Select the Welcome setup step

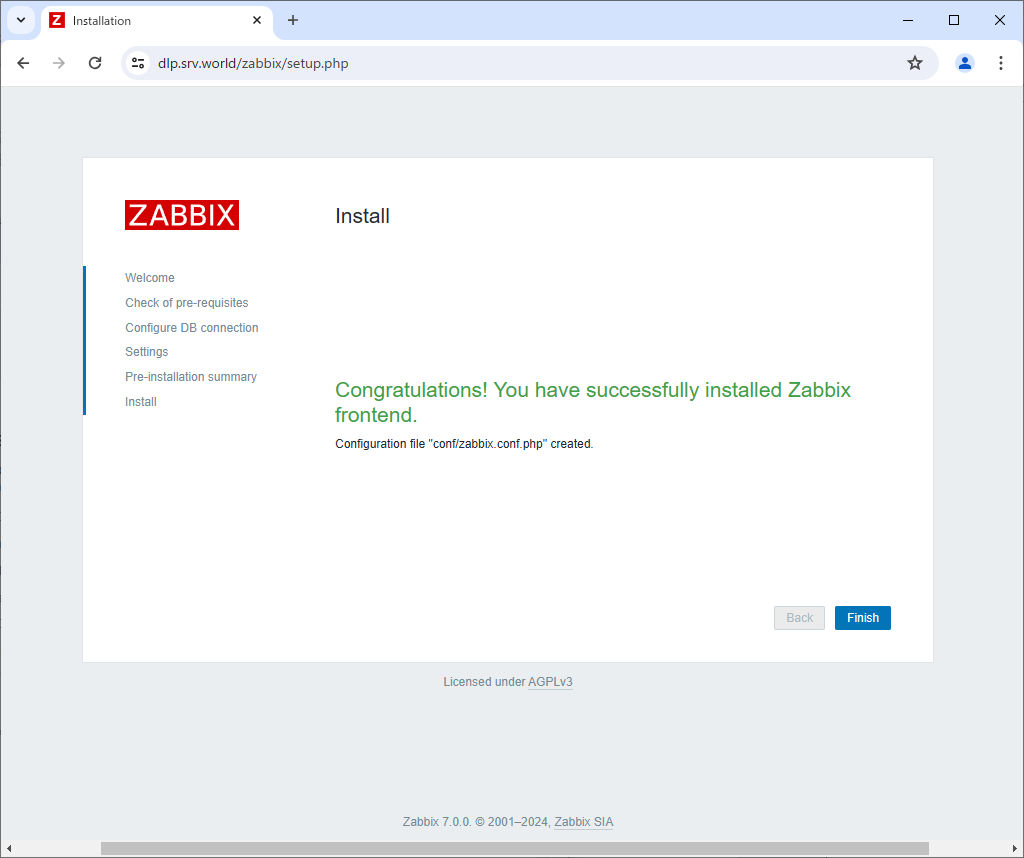click(150, 278)
